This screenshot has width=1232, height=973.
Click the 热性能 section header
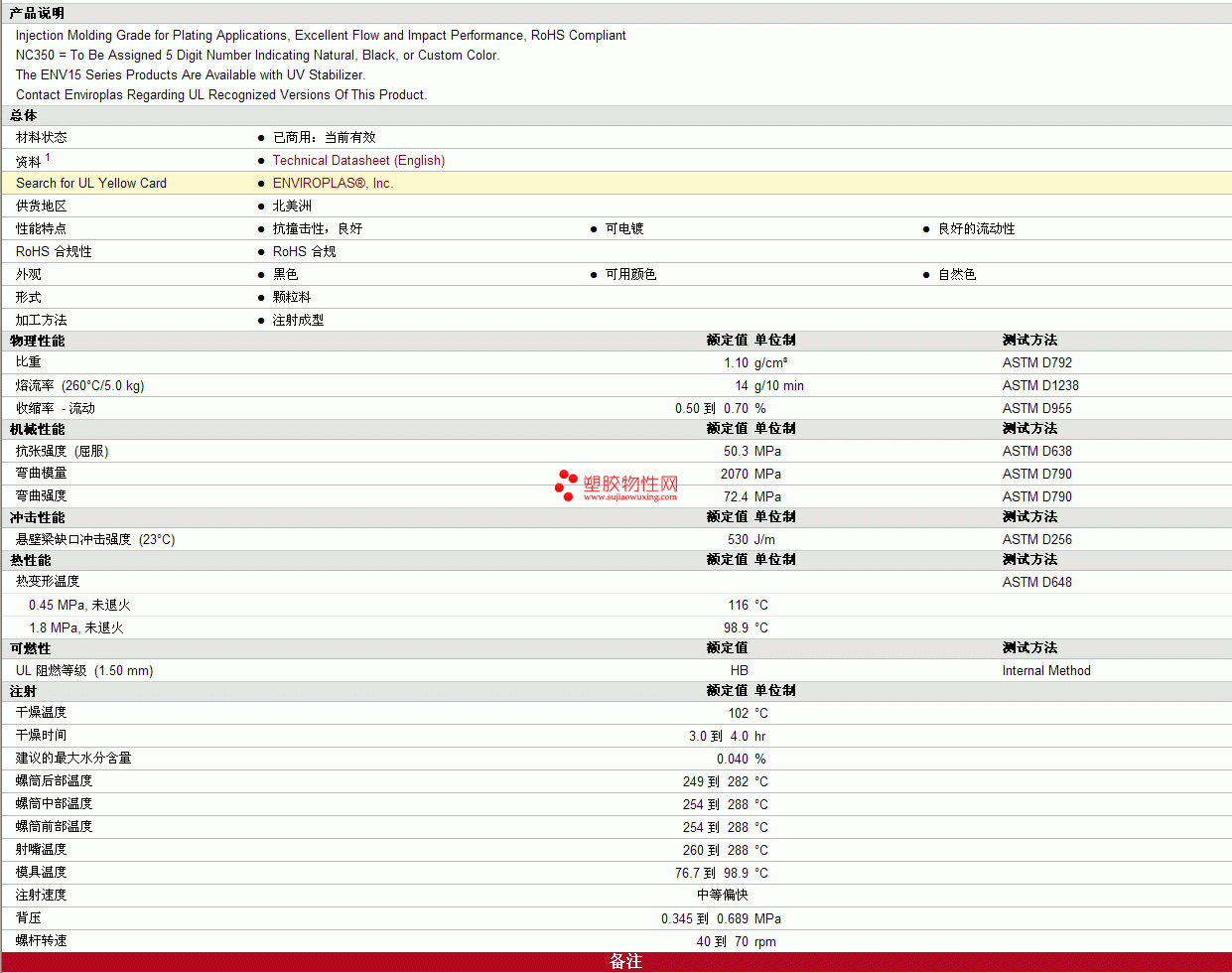31,560
